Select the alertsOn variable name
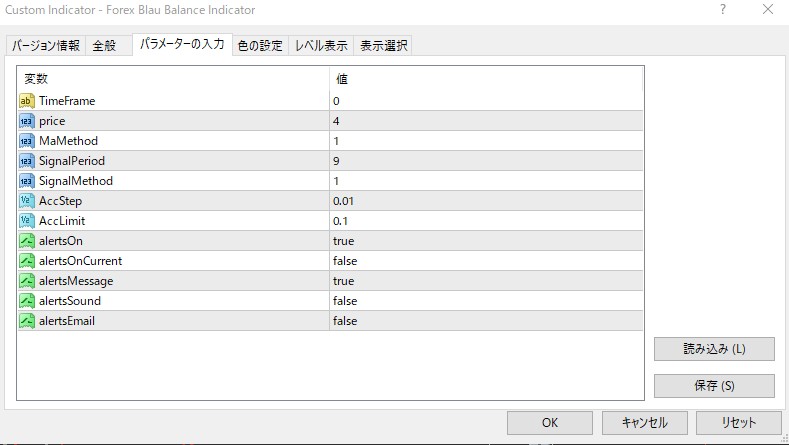The image size is (789, 445). point(61,241)
